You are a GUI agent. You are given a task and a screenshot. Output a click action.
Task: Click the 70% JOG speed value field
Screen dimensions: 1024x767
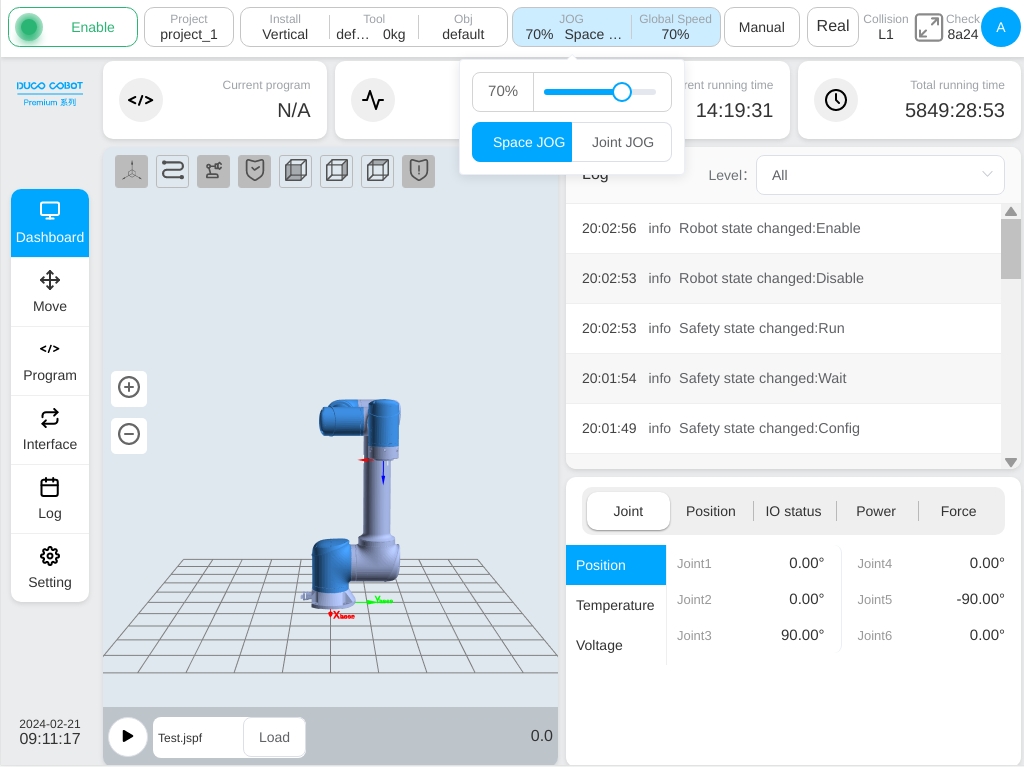(503, 91)
